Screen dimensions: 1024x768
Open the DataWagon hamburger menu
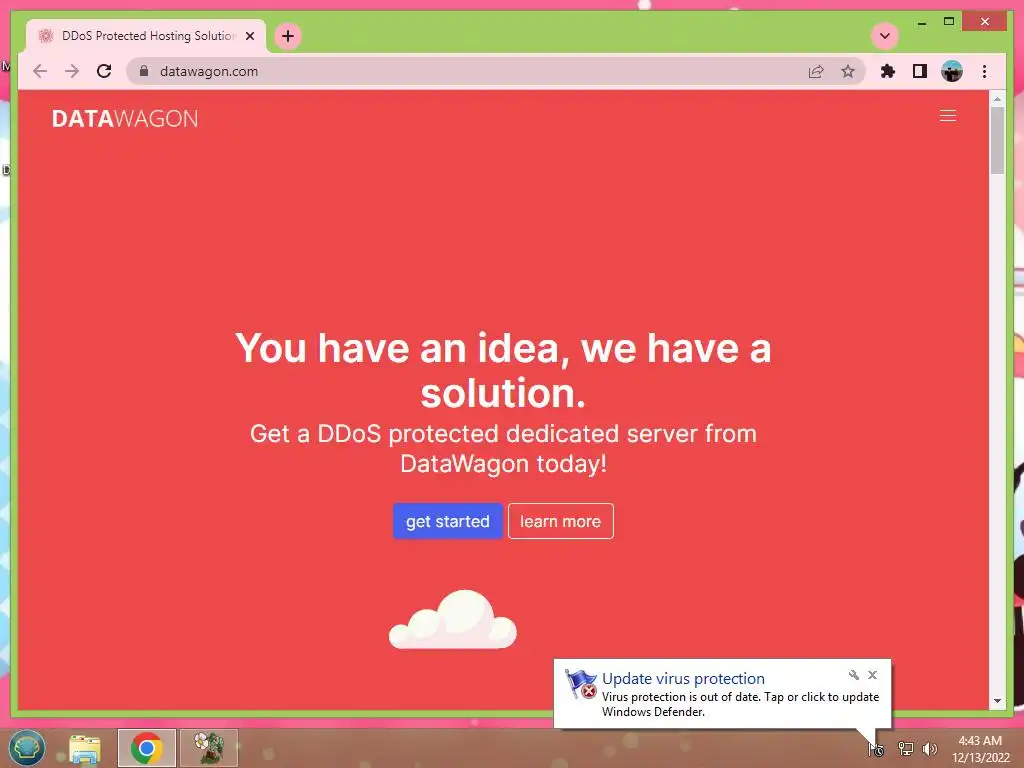(948, 116)
